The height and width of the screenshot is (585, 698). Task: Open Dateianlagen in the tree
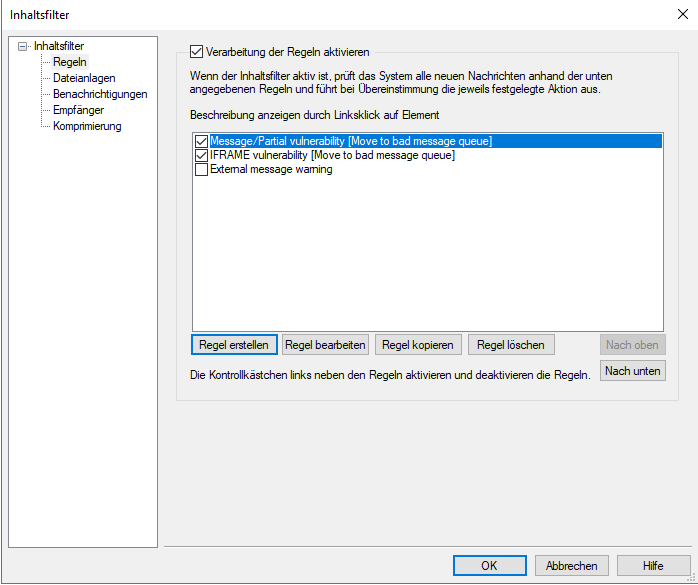[84, 78]
